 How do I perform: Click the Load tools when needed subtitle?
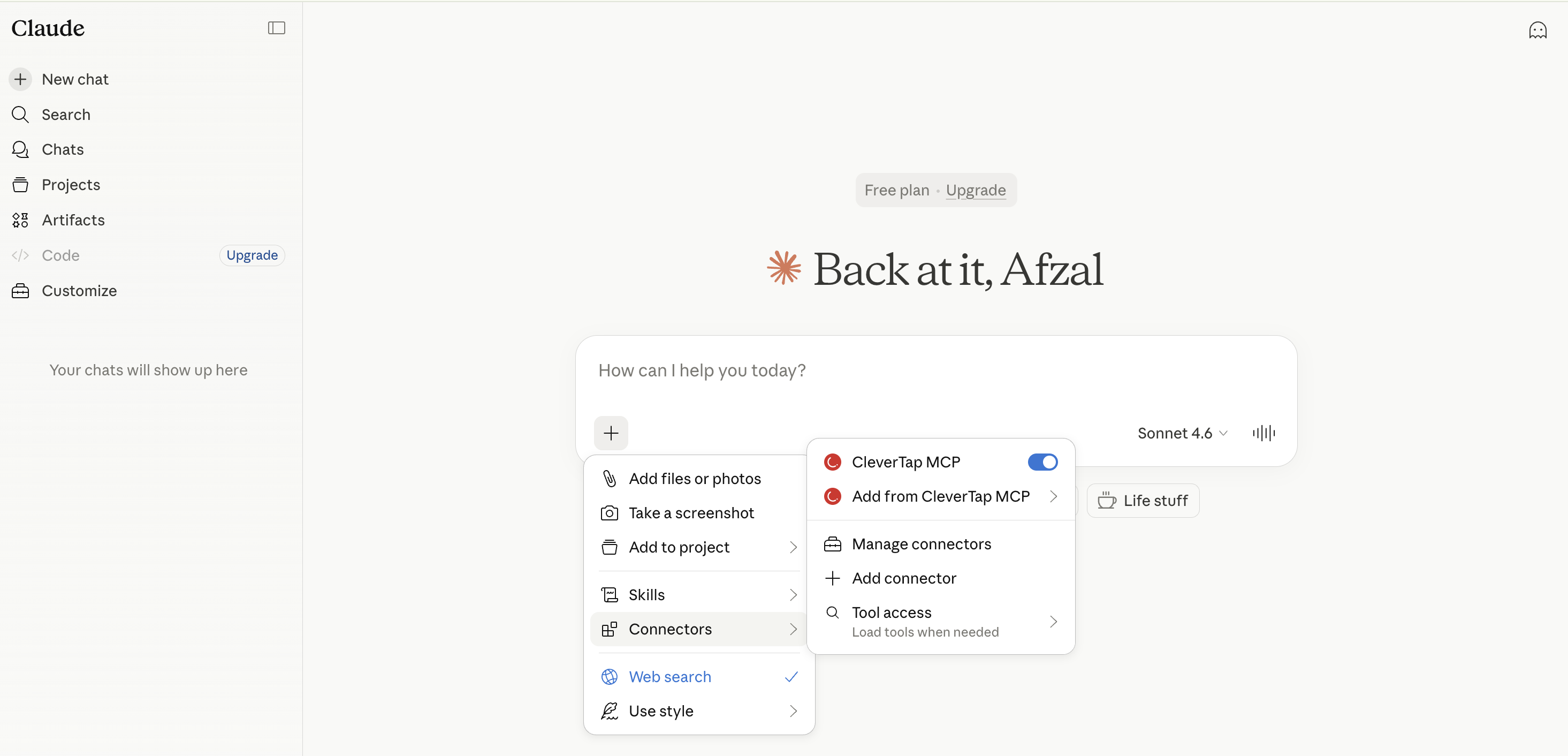click(x=925, y=632)
